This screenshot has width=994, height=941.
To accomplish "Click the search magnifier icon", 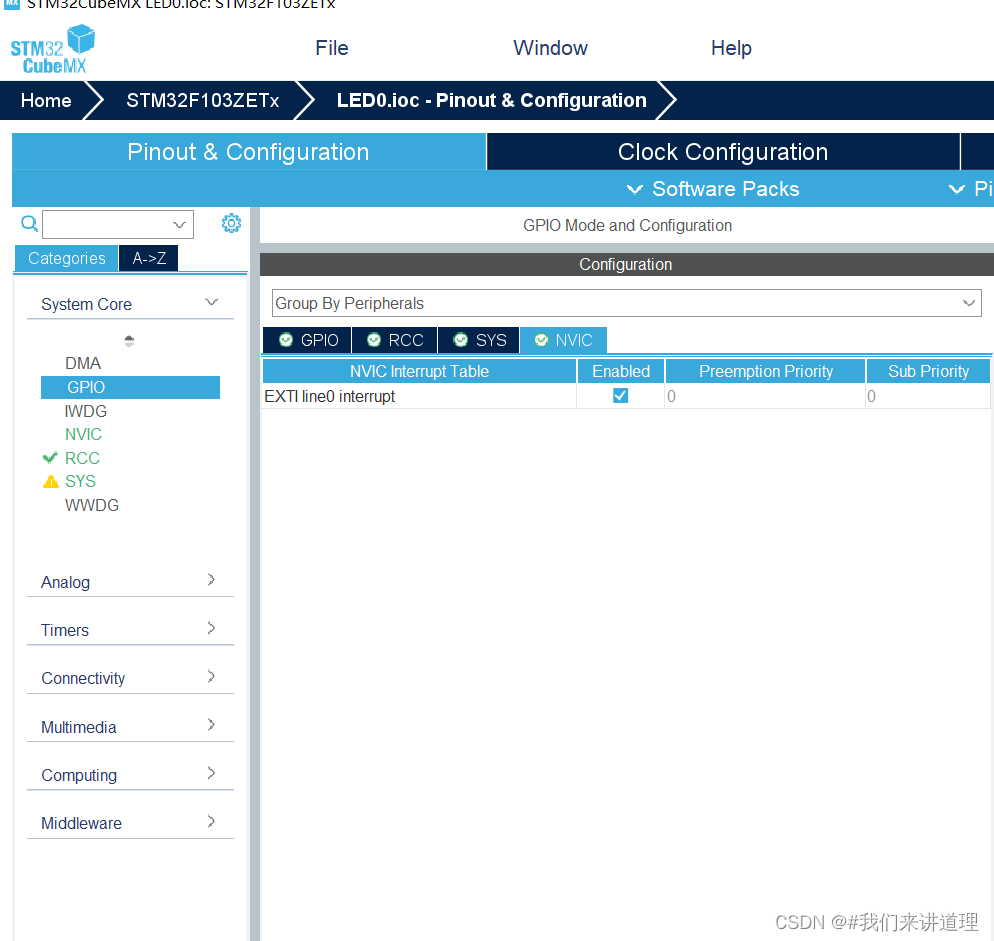I will click(x=29, y=223).
